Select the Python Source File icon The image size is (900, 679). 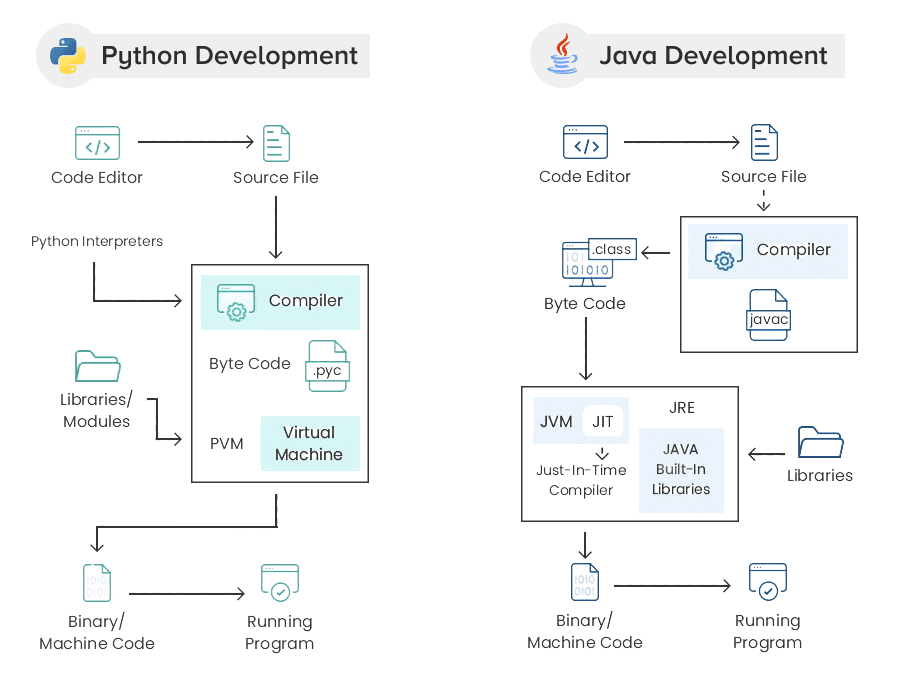pos(276,143)
